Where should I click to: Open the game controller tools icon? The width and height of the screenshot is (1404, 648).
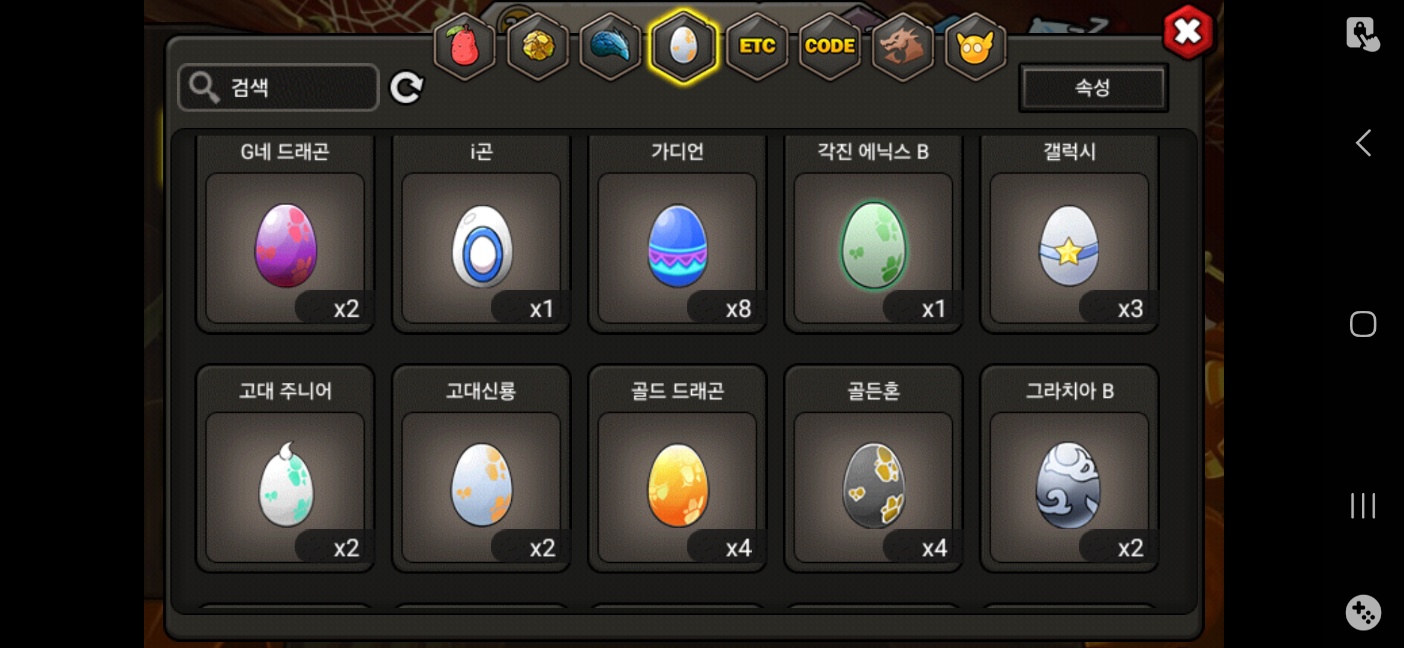point(1363,612)
